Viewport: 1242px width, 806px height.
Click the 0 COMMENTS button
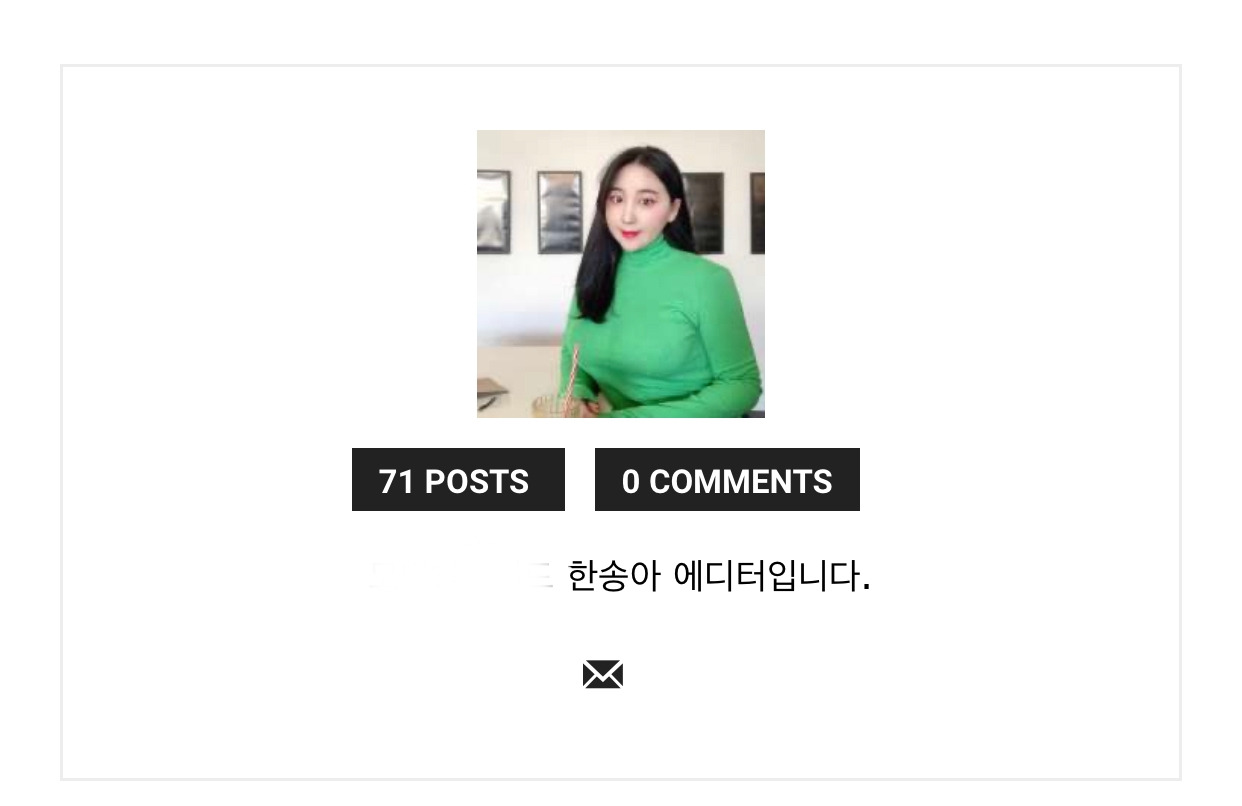click(727, 480)
